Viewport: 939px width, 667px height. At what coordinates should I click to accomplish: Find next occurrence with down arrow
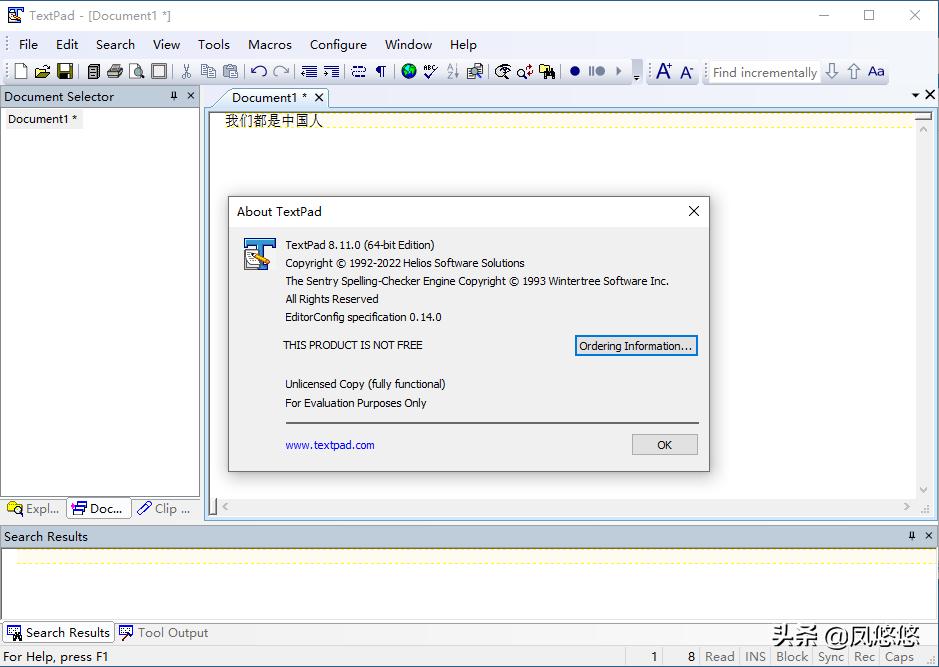pos(832,71)
